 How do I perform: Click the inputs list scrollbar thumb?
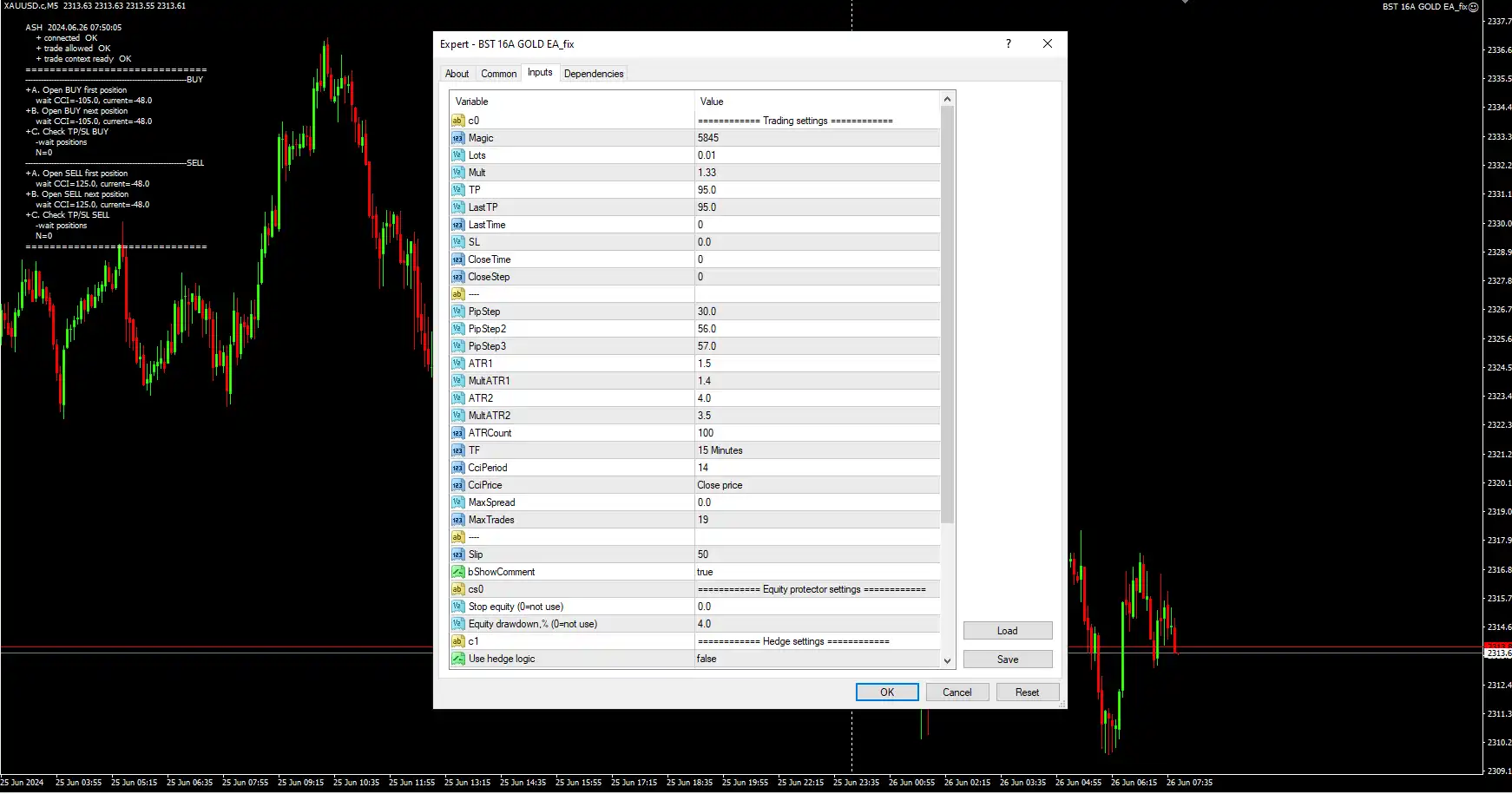tap(948, 315)
